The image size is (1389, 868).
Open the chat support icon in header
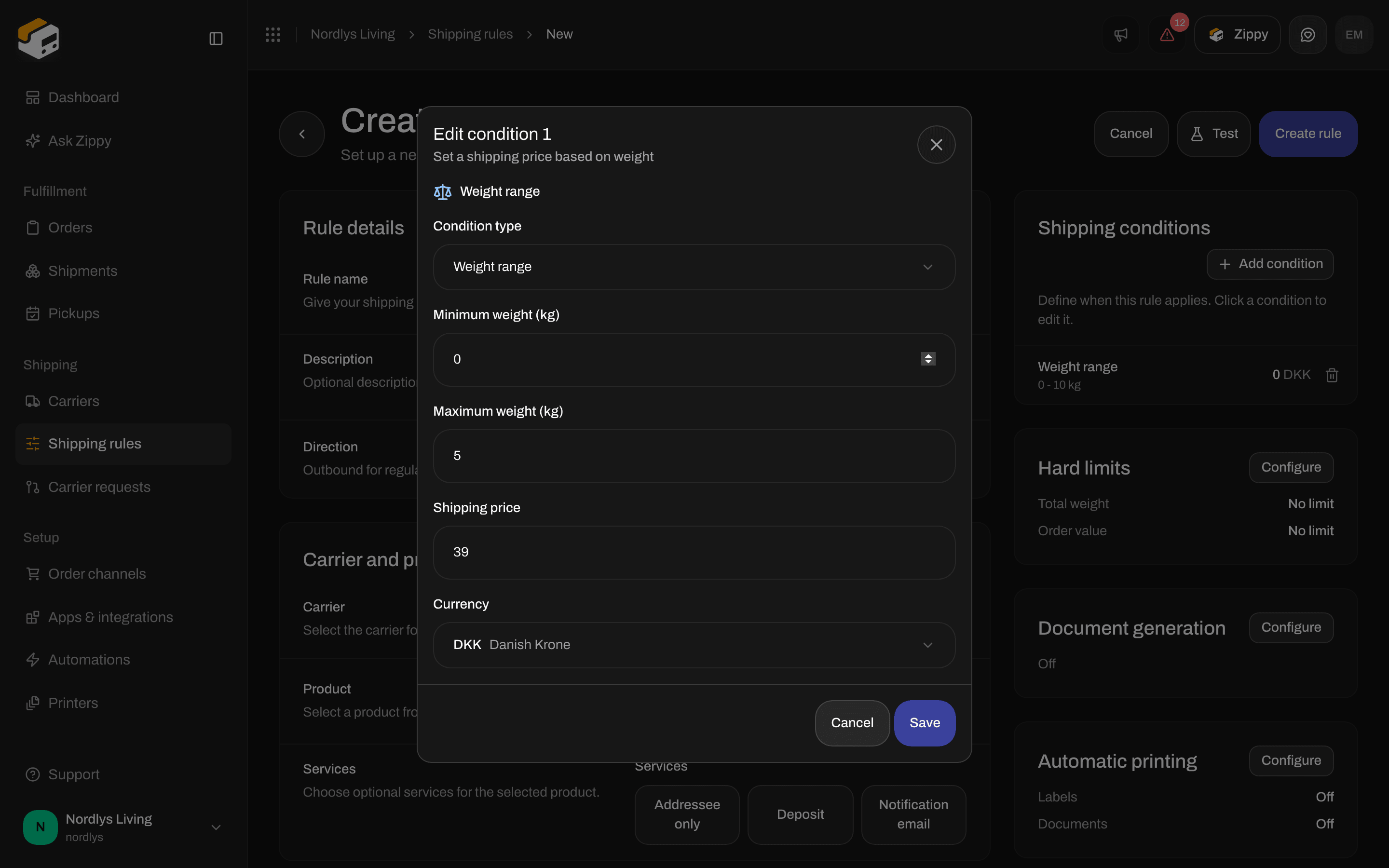1307,34
